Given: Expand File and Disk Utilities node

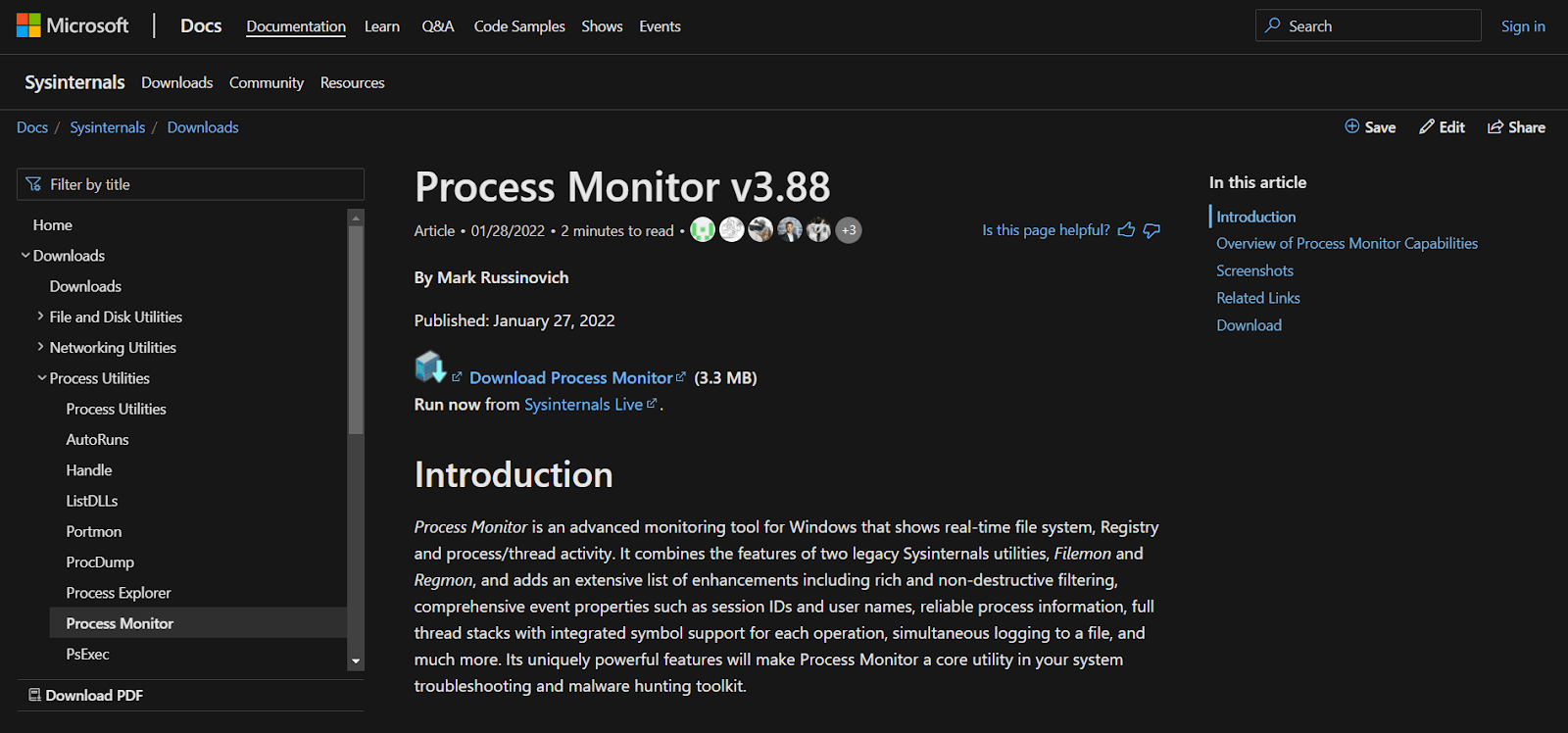Looking at the screenshot, I should click(41, 317).
